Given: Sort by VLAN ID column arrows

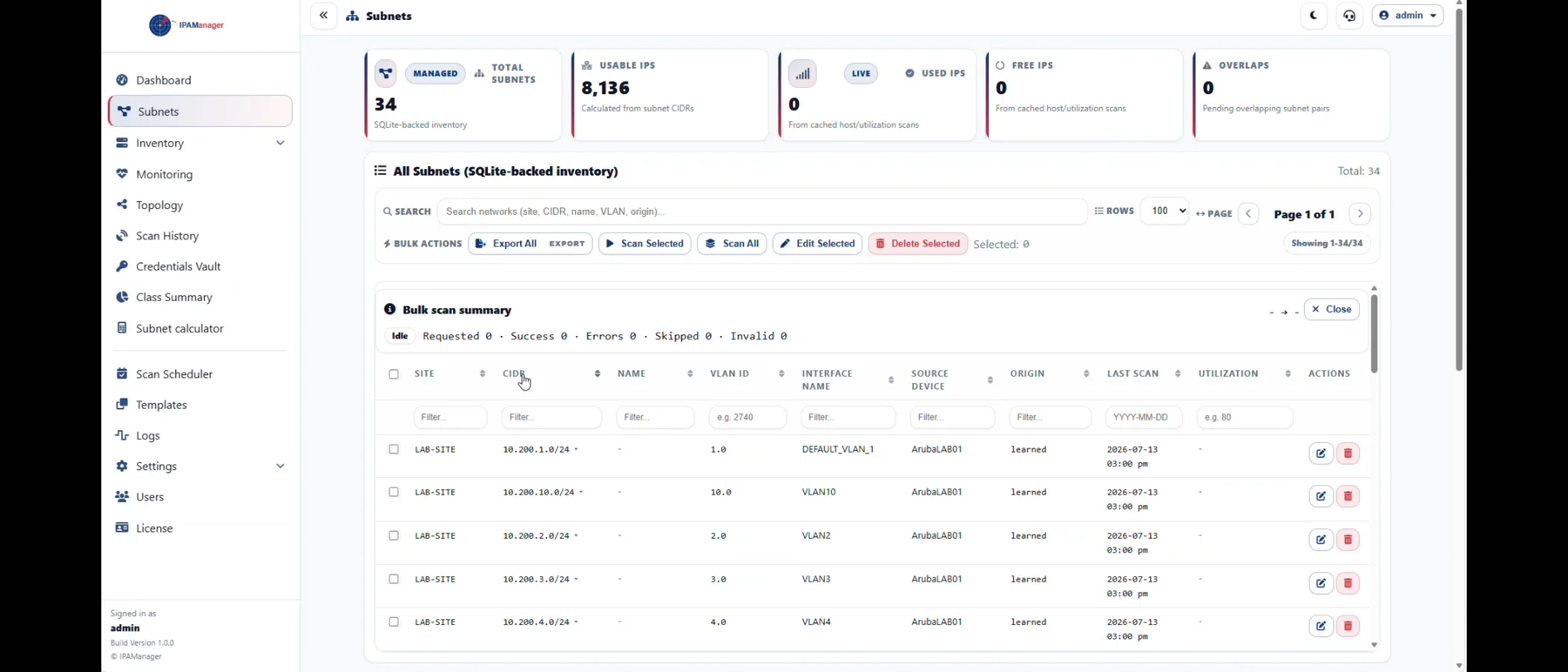Looking at the screenshot, I should (781, 374).
